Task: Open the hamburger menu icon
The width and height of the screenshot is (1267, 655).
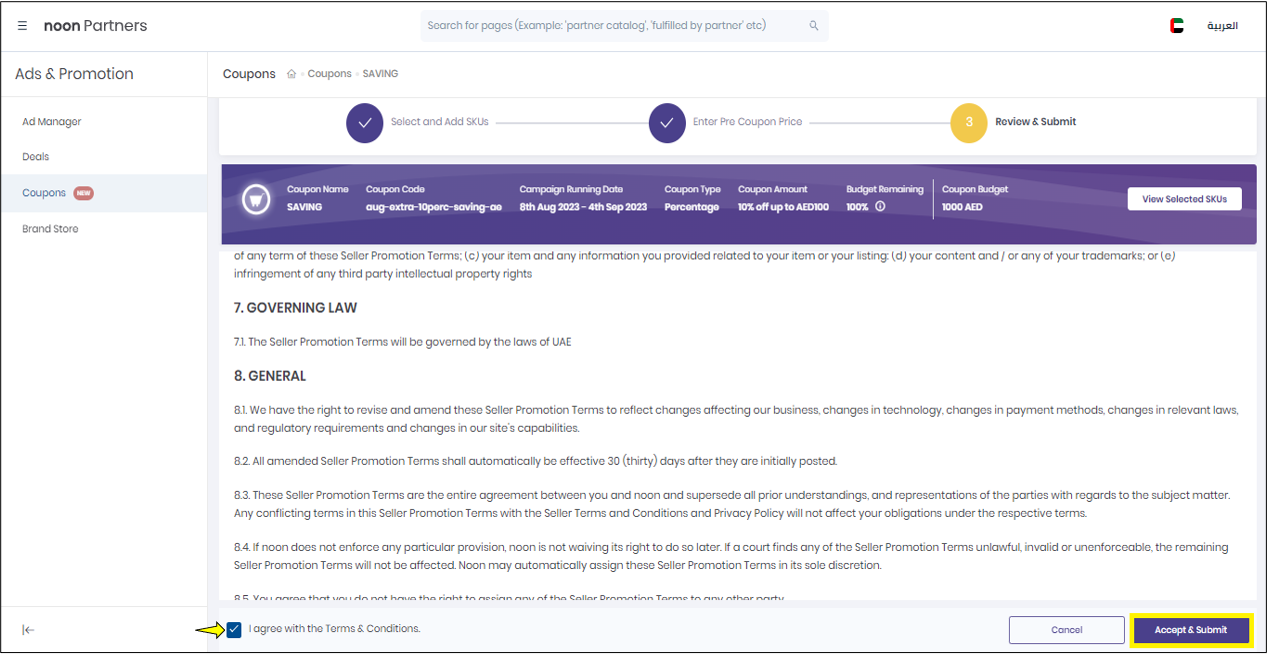Action: click(22, 26)
